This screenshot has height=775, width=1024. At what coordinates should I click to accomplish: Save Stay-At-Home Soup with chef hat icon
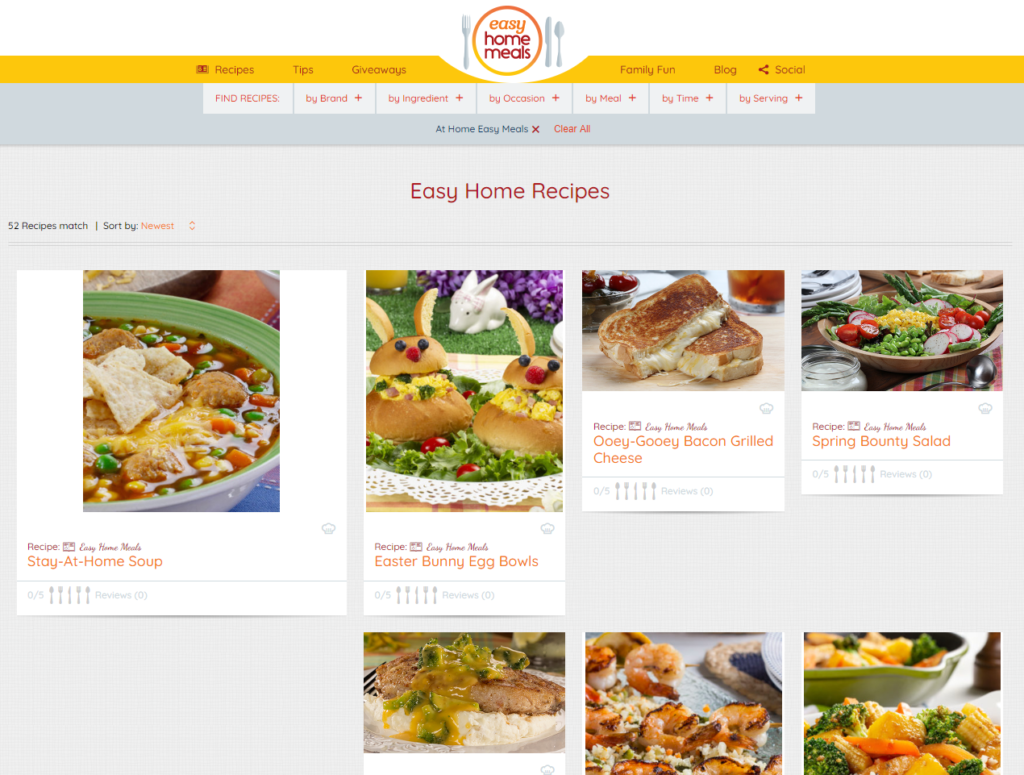328,528
